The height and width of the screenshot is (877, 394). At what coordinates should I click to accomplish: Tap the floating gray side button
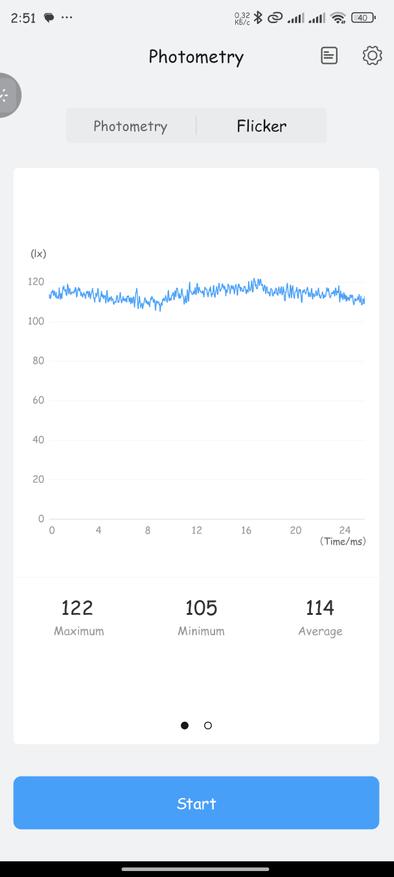coord(8,95)
